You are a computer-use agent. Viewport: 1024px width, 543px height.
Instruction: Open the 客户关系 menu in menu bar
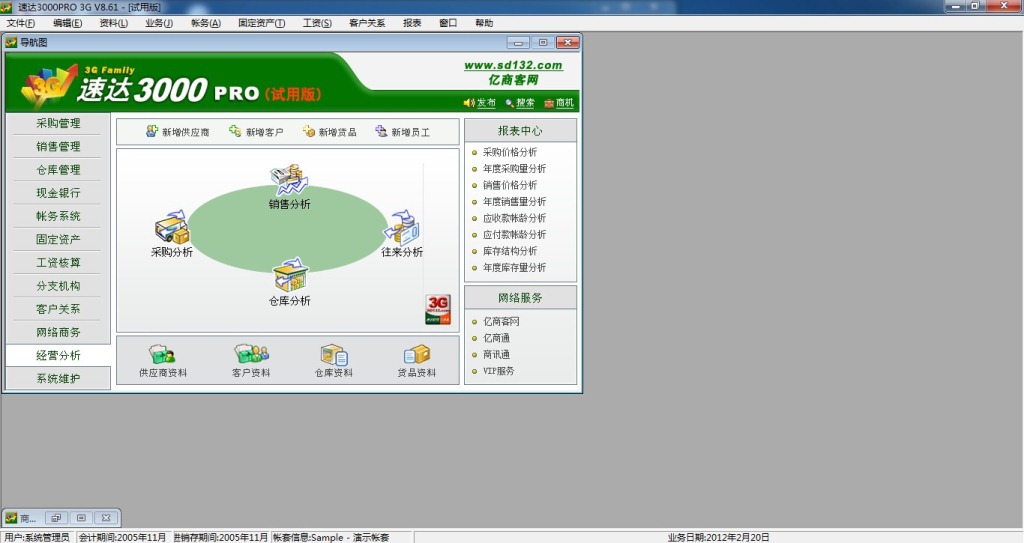pos(367,23)
